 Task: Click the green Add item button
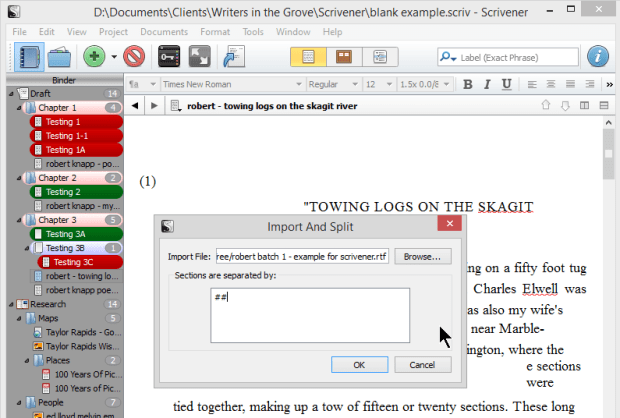pos(94,57)
